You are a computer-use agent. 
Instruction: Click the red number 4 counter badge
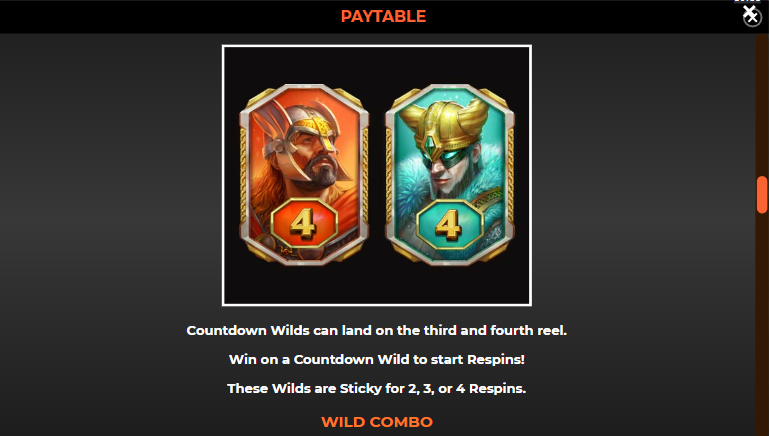[x=304, y=224]
